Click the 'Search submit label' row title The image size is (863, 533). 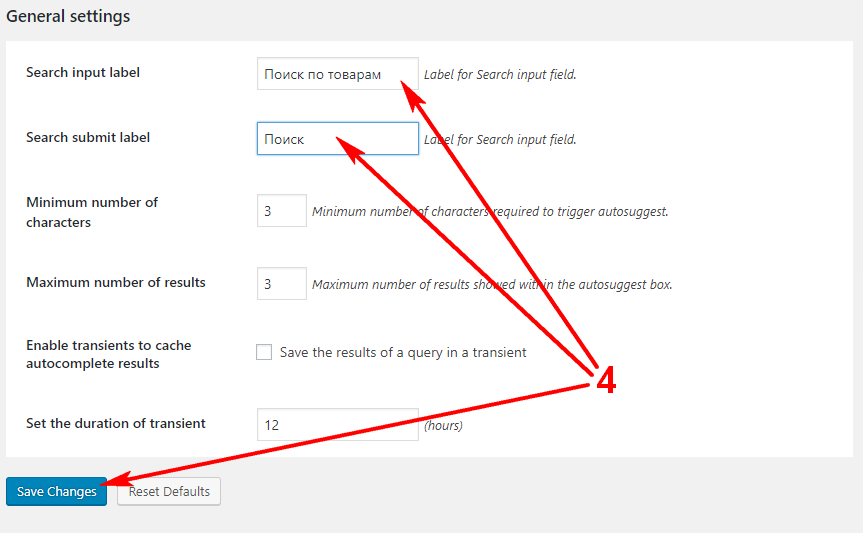[x=88, y=137]
